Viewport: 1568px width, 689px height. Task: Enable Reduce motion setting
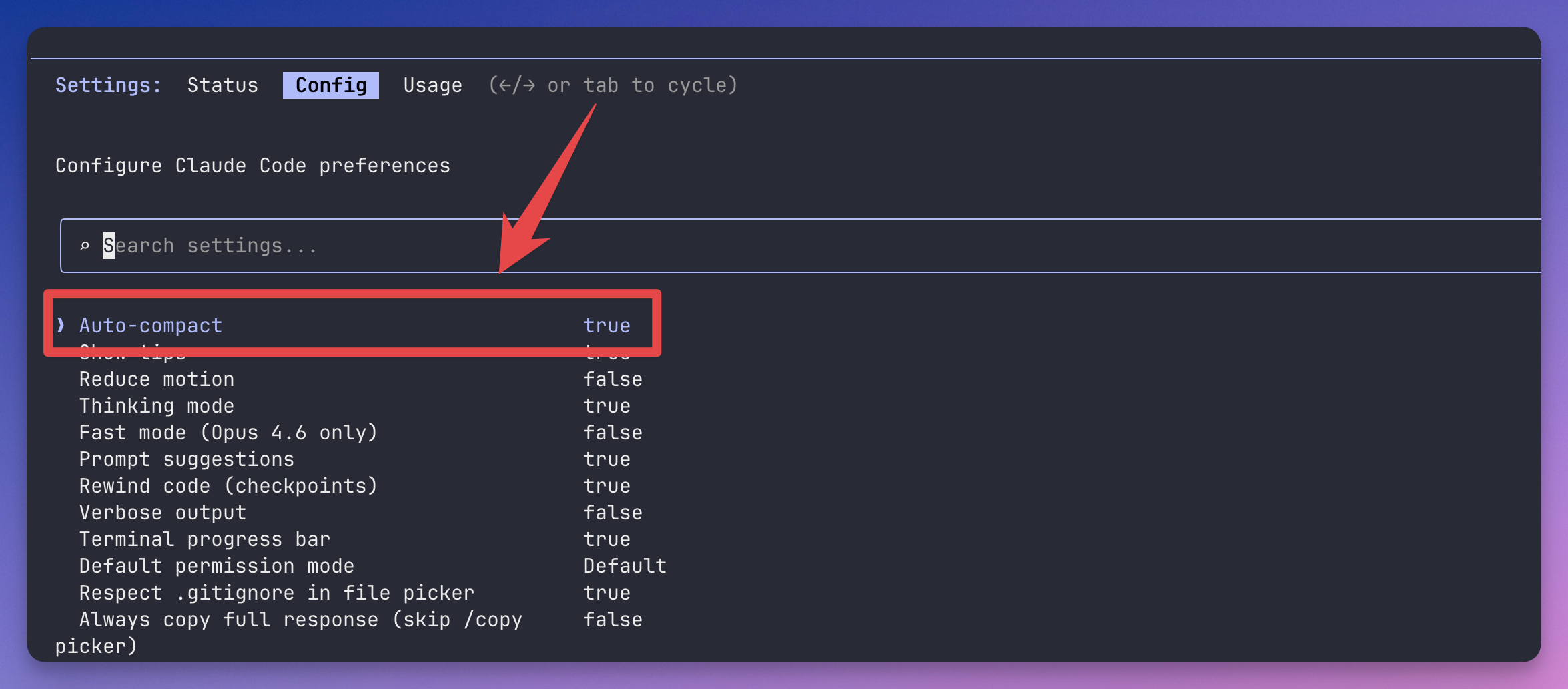[x=613, y=379]
